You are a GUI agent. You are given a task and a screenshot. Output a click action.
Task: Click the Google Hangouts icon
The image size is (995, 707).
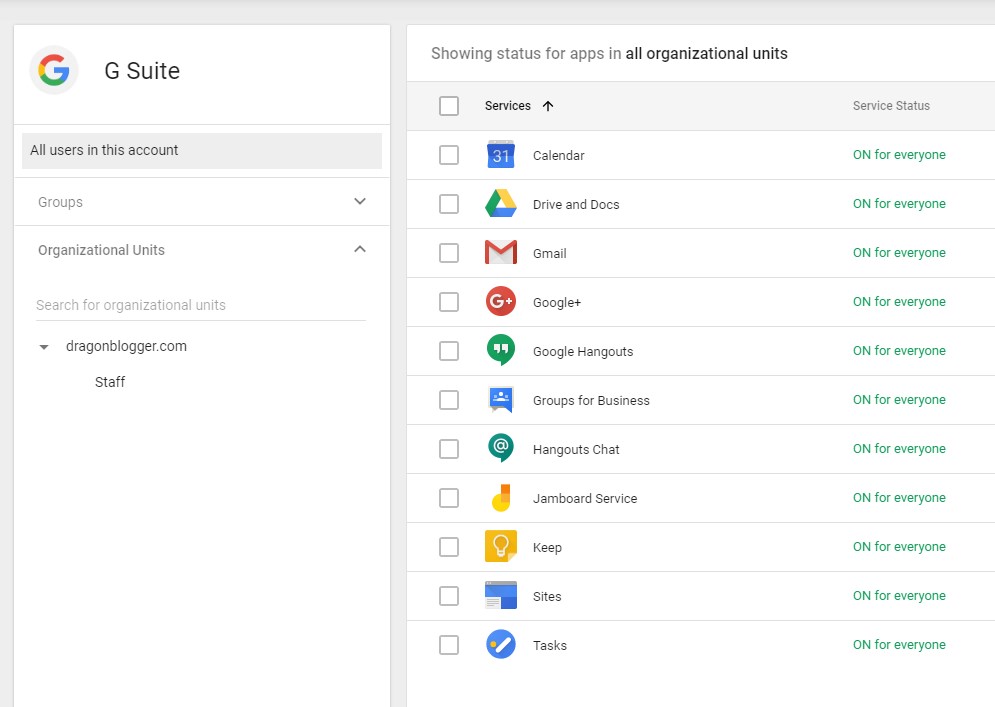point(501,350)
